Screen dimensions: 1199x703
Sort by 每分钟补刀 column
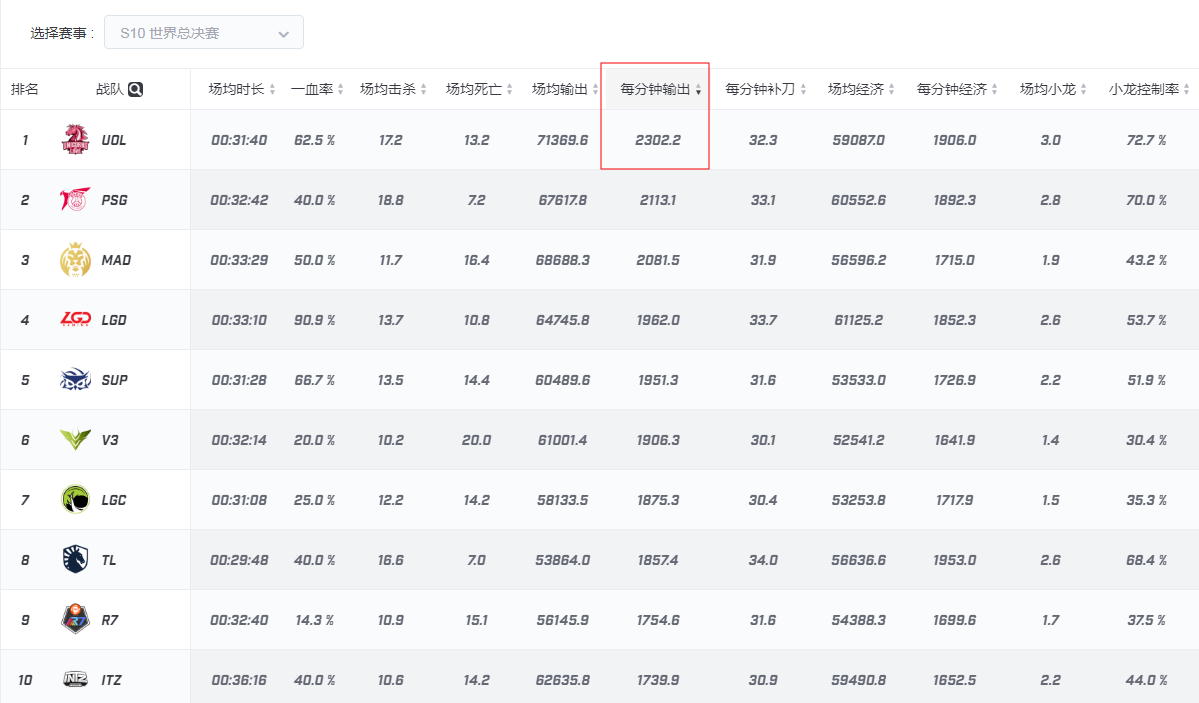tap(765, 90)
